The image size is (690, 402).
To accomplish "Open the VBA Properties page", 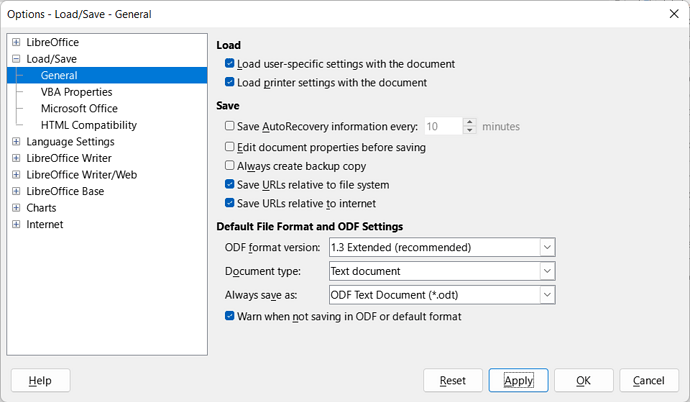I will tap(77, 92).
